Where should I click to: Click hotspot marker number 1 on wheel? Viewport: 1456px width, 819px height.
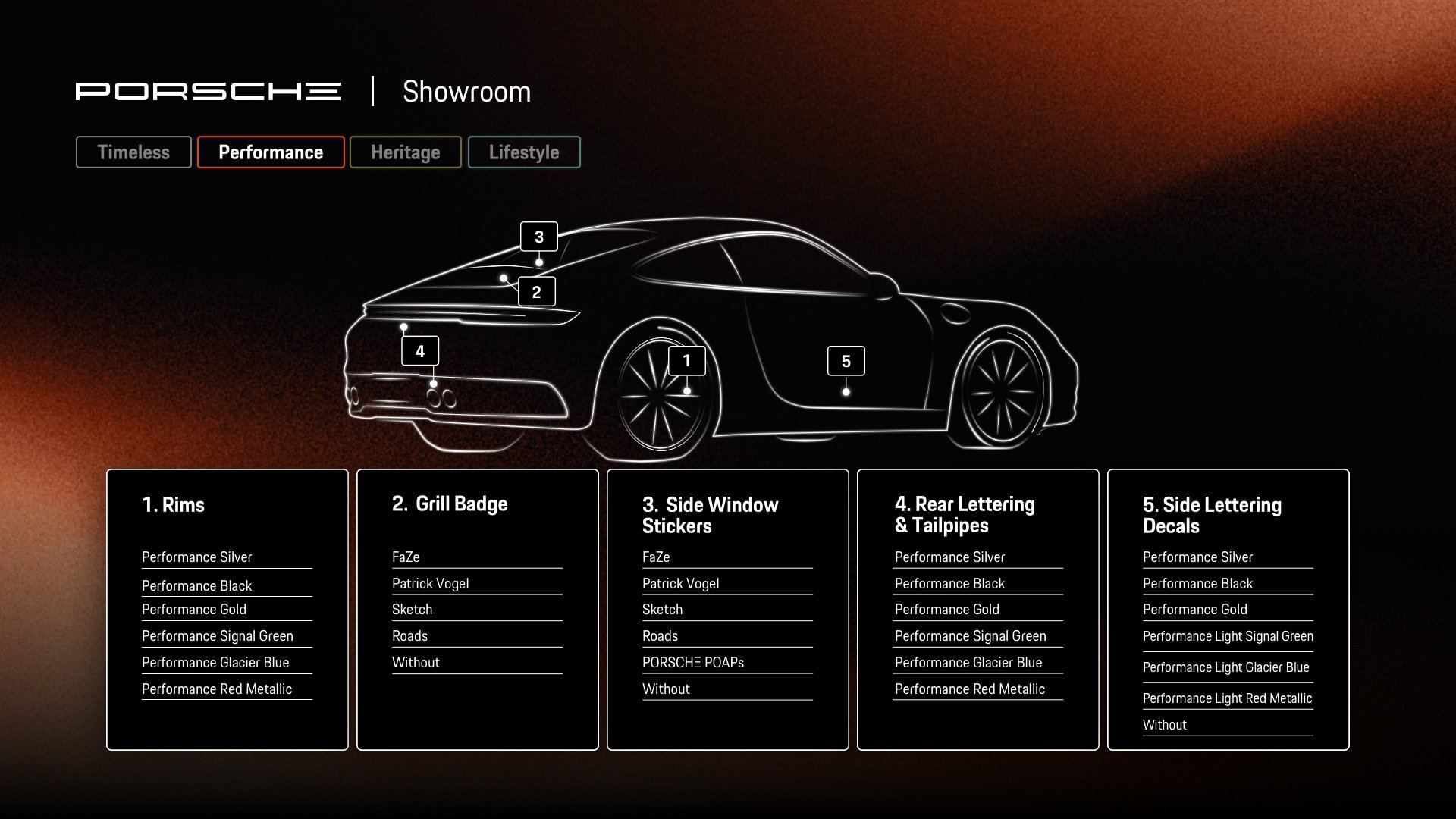[687, 361]
